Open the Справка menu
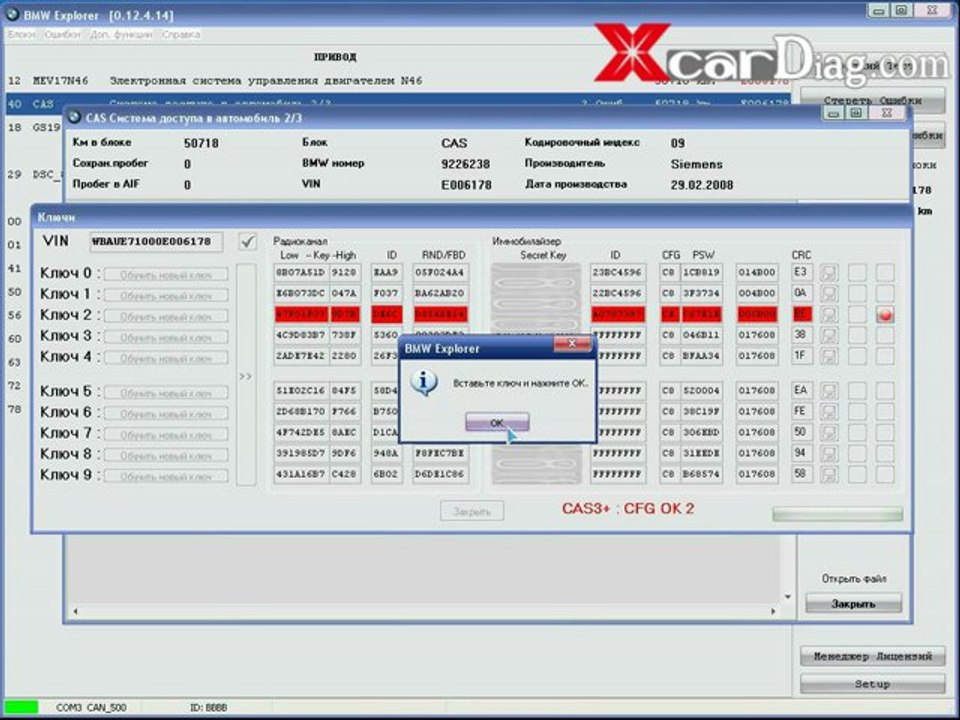The image size is (960, 720). 181,35
